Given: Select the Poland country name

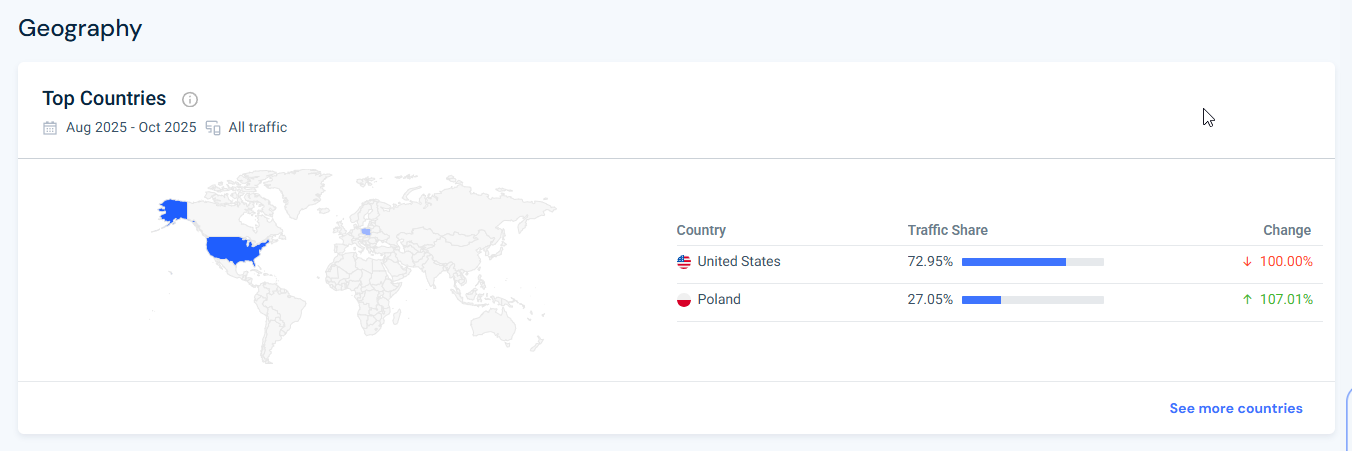Looking at the screenshot, I should coord(719,300).
